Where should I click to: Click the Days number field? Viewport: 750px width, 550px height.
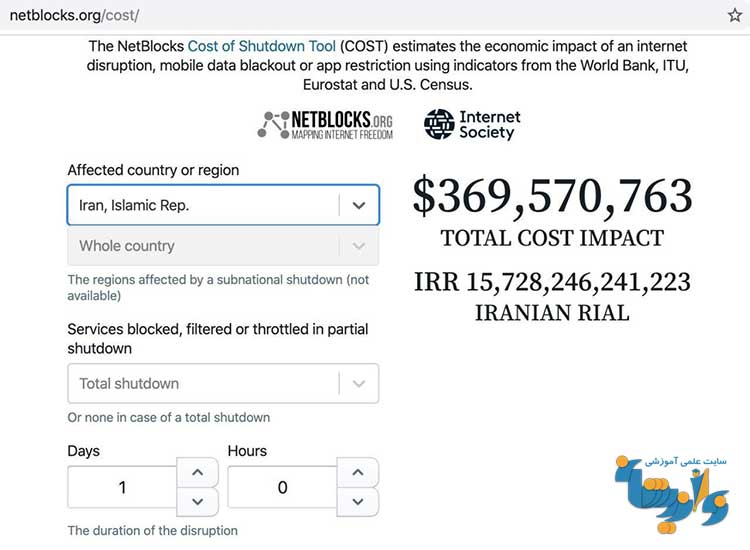[122, 487]
